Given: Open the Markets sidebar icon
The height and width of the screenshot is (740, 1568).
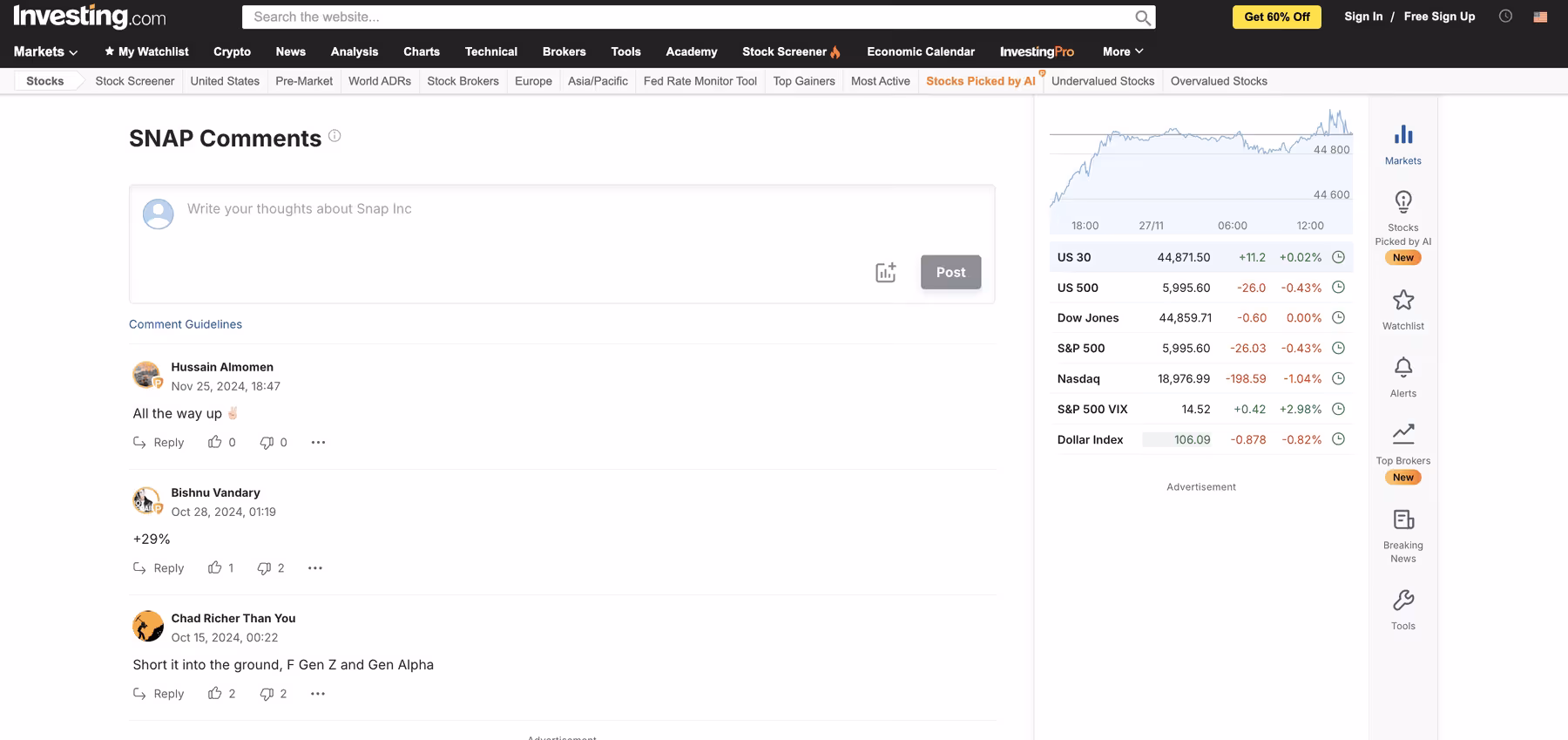Looking at the screenshot, I should click(x=1402, y=135).
